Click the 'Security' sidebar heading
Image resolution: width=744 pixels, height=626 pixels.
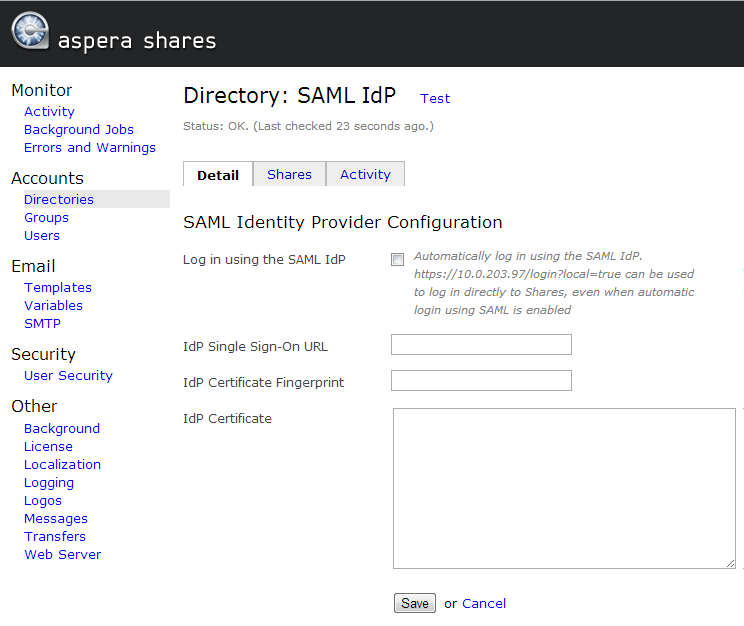pos(43,354)
